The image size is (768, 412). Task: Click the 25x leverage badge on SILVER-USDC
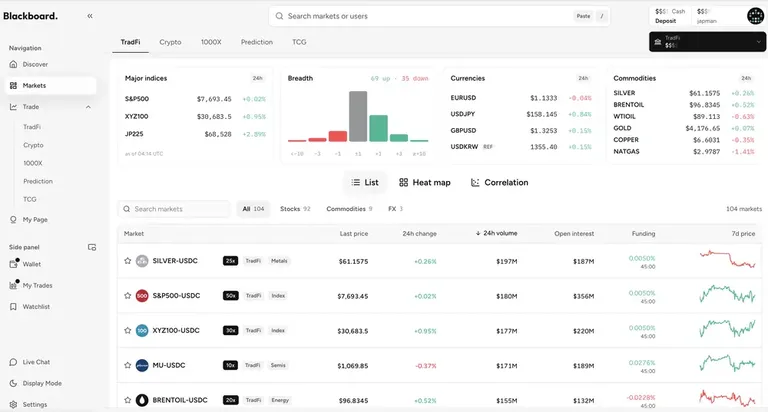tap(230, 261)
